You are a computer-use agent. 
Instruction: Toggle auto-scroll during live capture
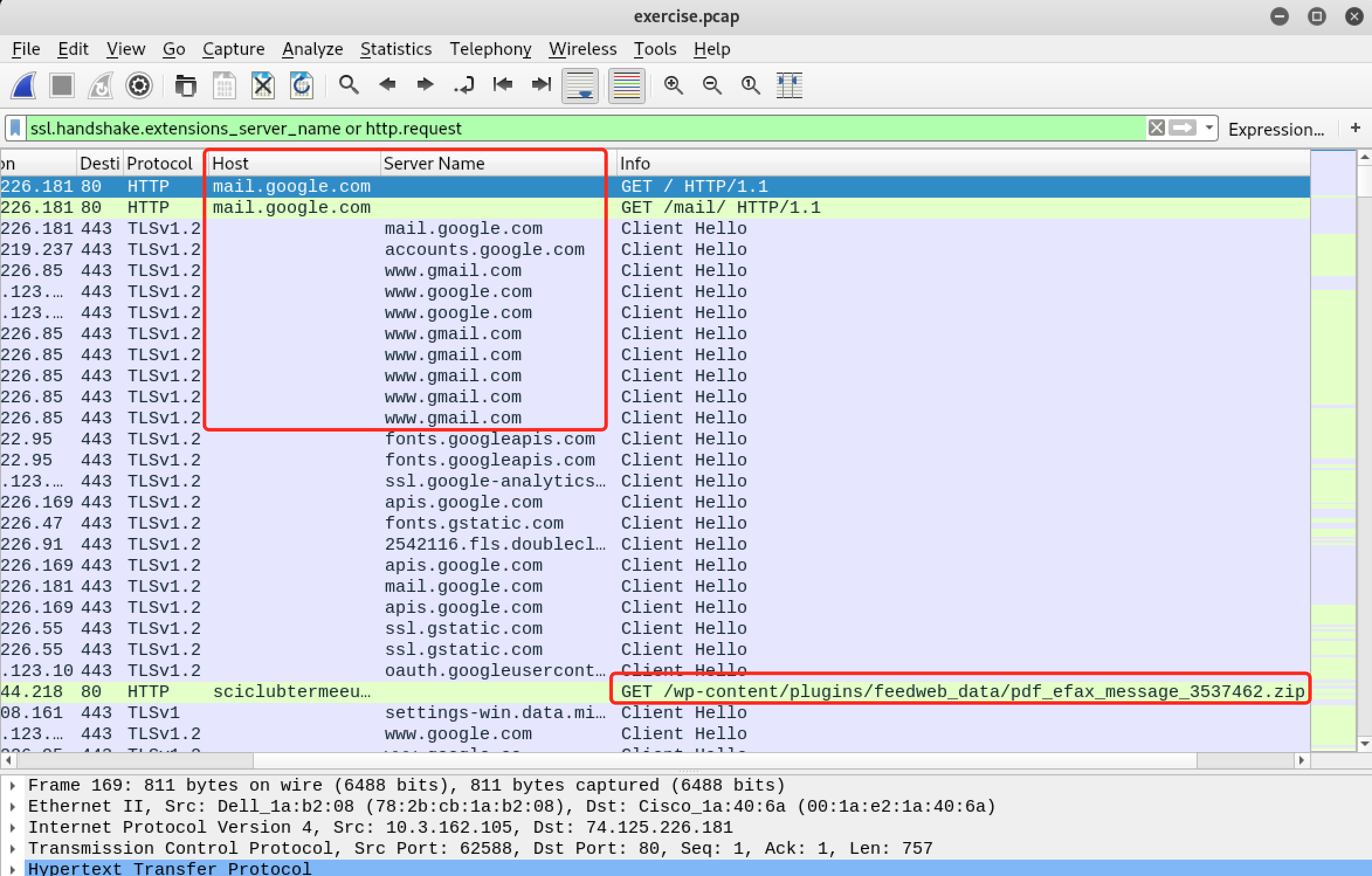pos(580,86)
